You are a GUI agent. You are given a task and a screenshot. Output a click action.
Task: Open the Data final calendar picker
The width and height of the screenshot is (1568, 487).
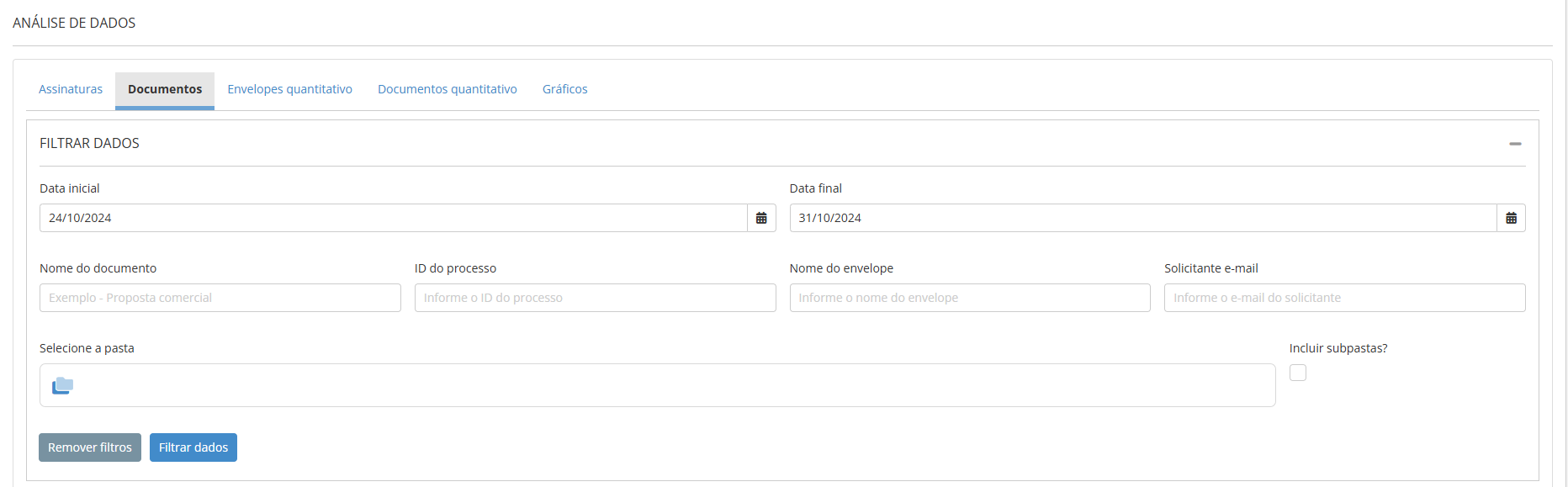pyautogui.click(x=1511, y=218)
